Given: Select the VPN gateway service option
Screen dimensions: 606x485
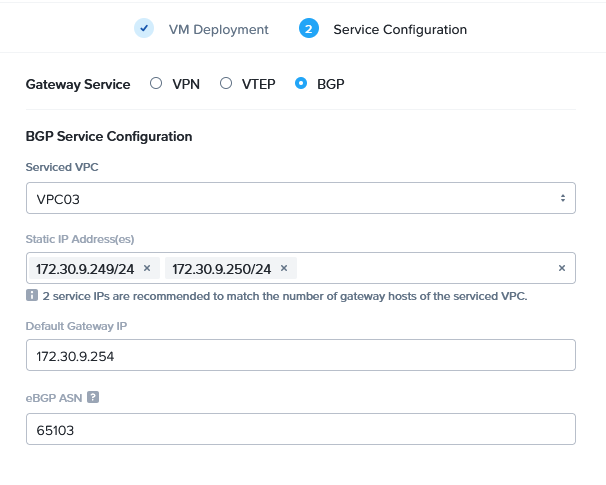Looking at the screenshot, I should point(156,84).
